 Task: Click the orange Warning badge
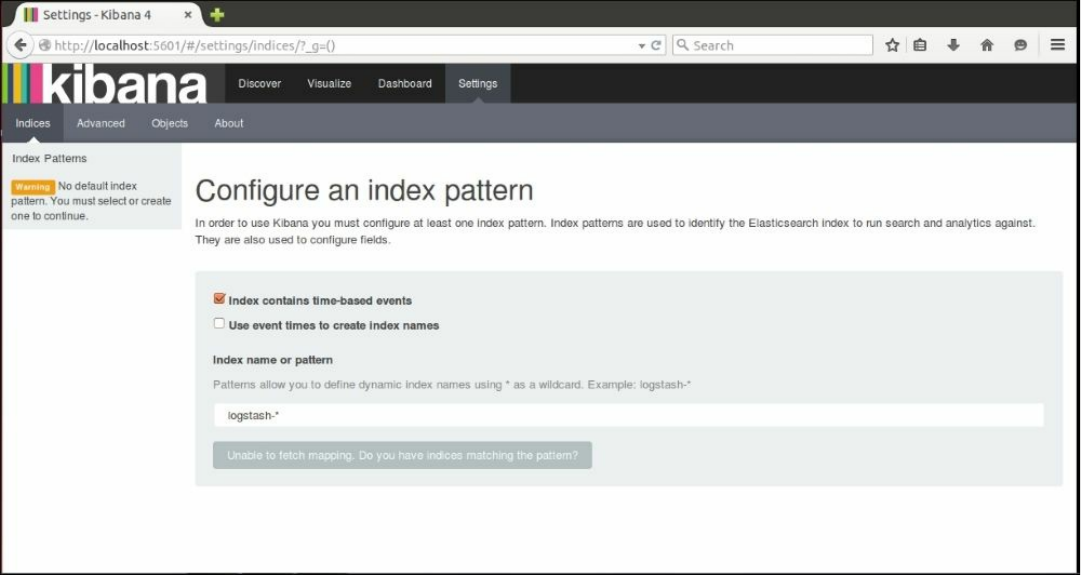click(32, 186)
